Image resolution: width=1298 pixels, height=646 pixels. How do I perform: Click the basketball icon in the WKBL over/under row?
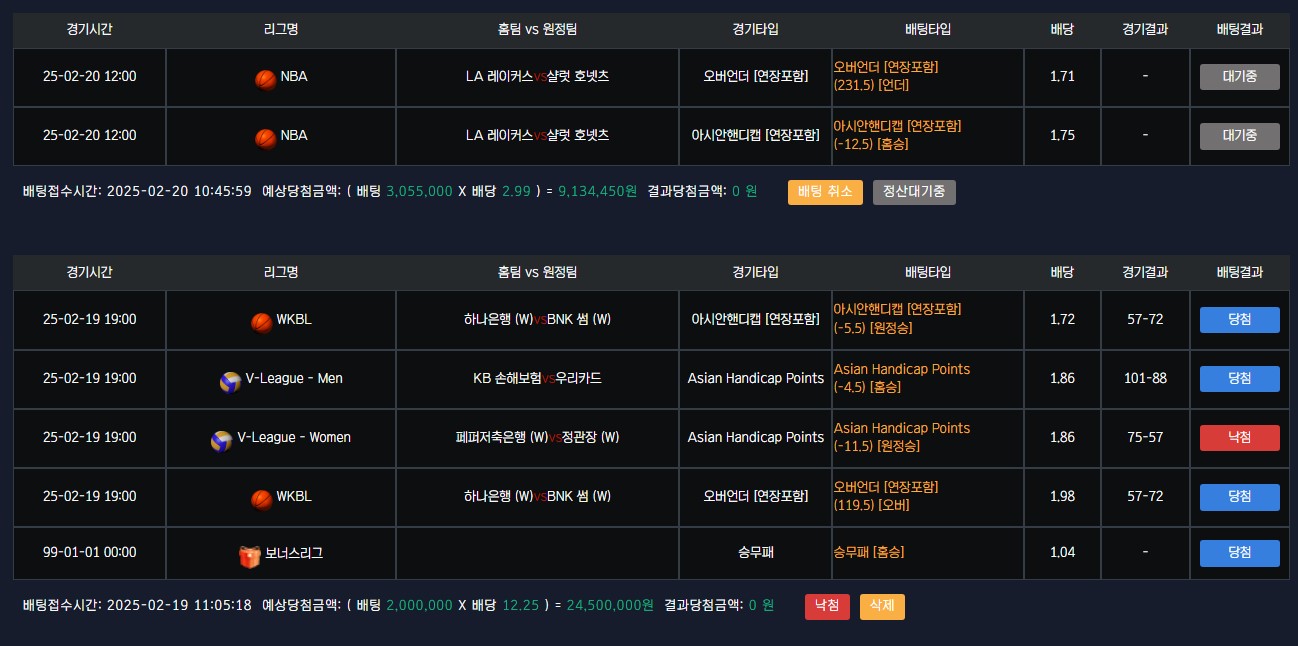coord(261,498)
